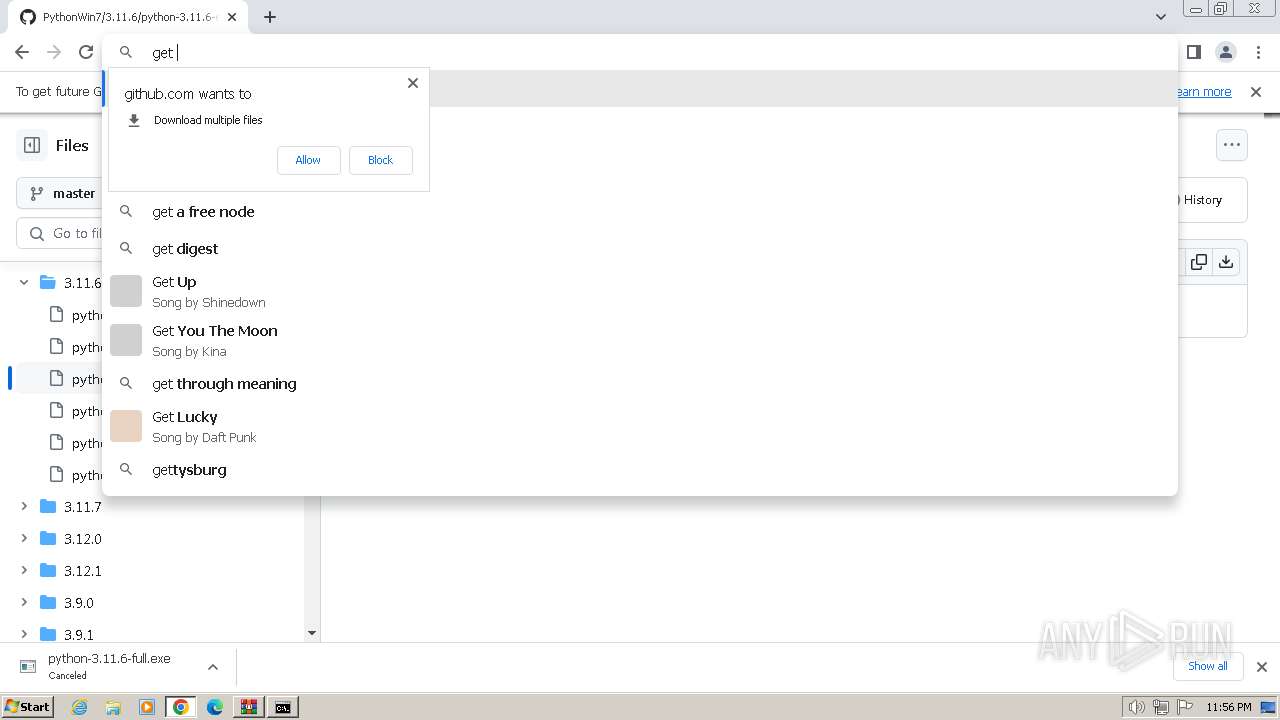Open the three-dots more options button
Screen dimensions: 1280x720
1232,145
